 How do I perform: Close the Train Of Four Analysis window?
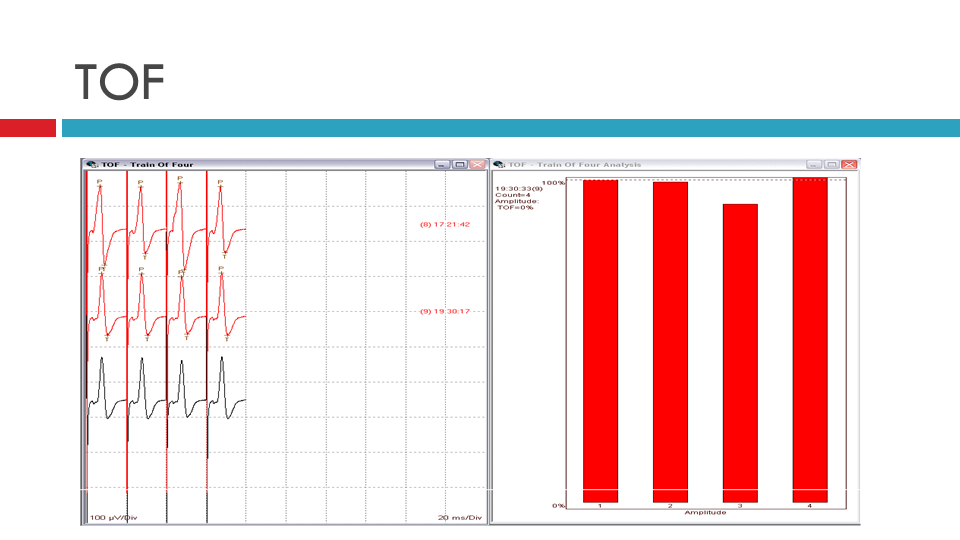[849, 165]
